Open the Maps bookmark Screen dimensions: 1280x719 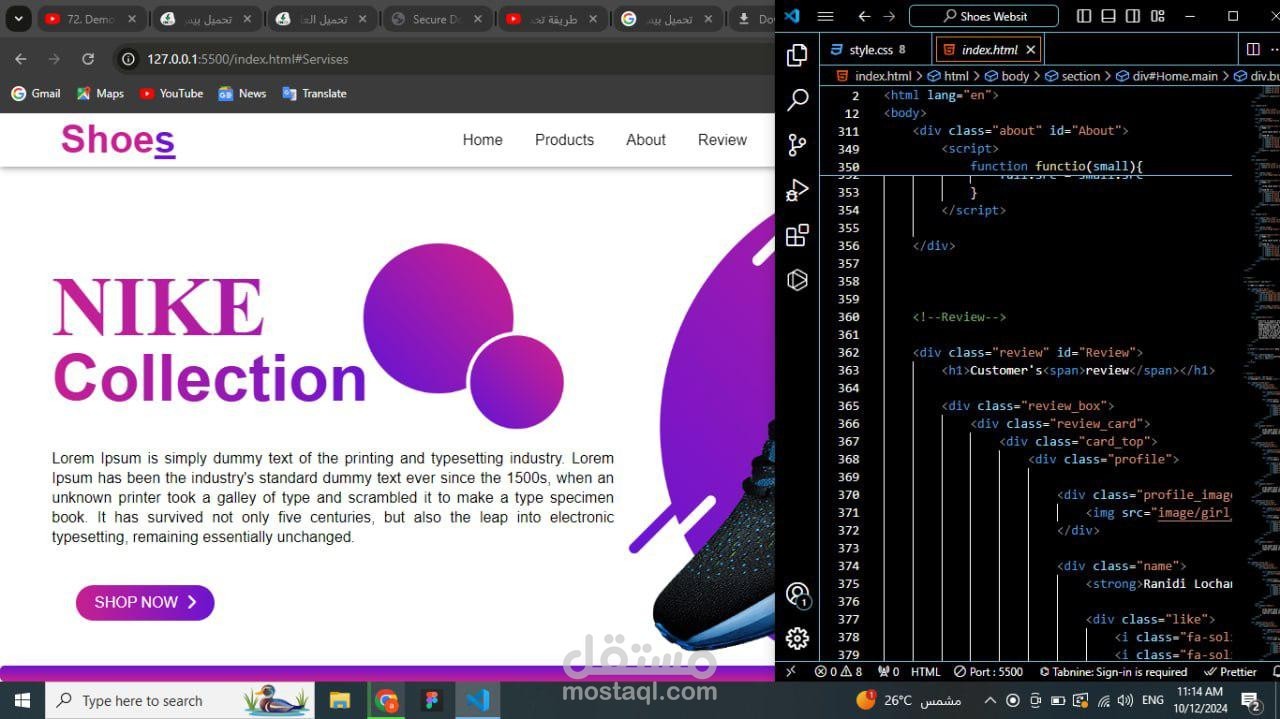pyautogui.click(x=100, y=93)
